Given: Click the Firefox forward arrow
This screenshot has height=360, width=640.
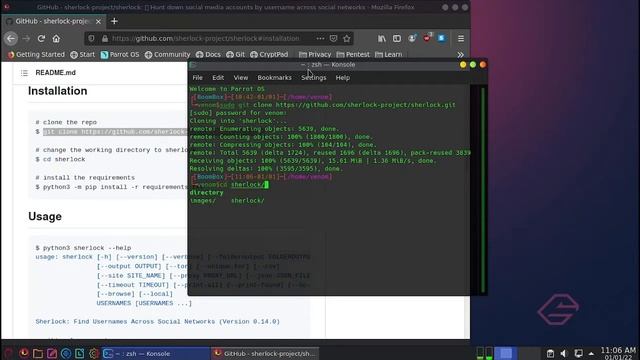Looking at the screenshot, I should 26,38.
